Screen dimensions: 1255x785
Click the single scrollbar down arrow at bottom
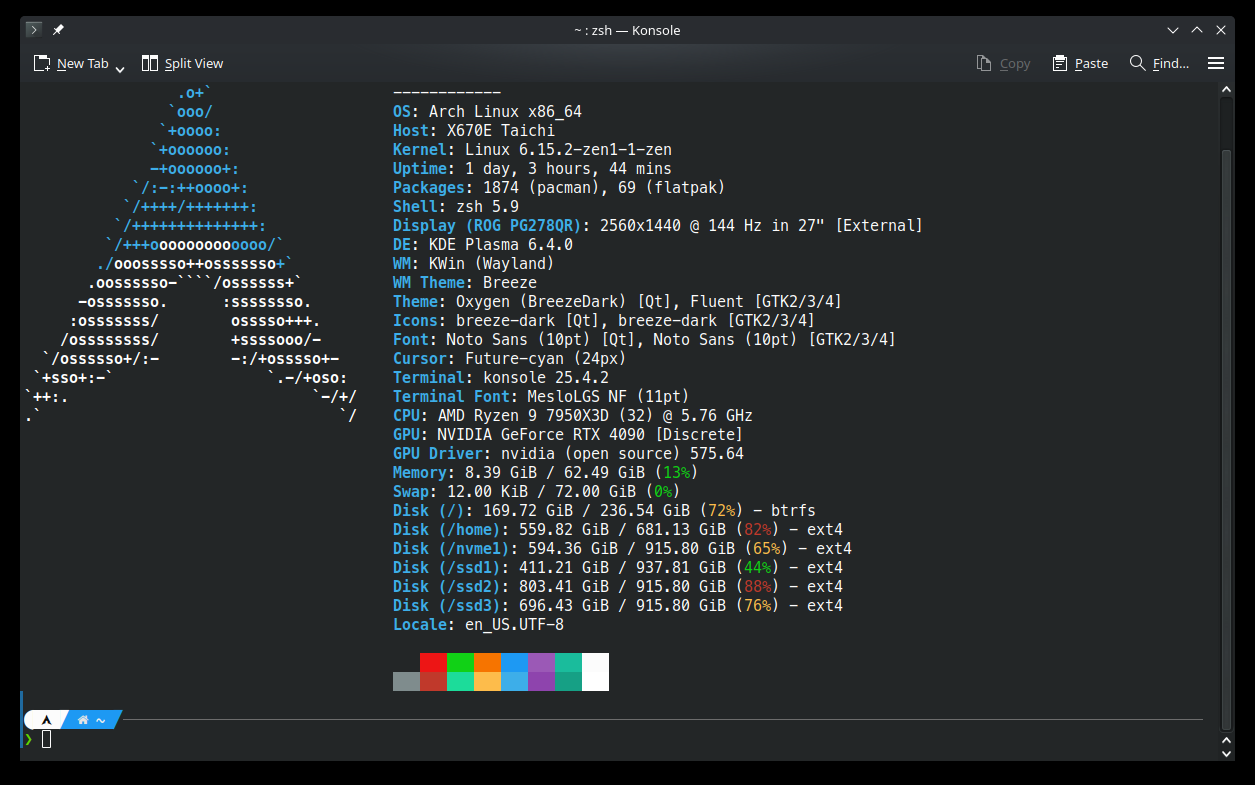pos(1227,753)
